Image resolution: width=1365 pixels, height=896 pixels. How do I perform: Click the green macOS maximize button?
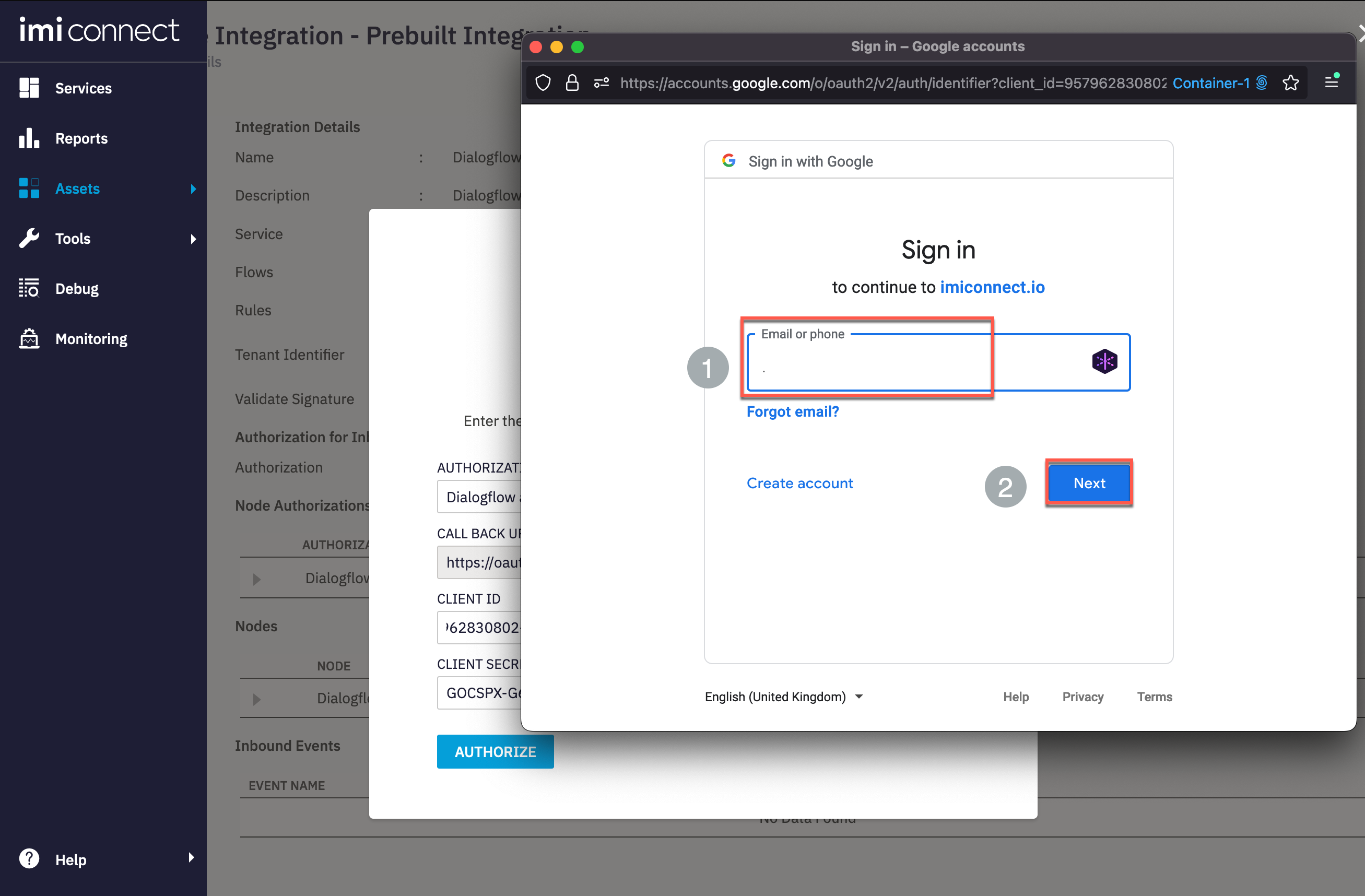click(x=578, y=47)
